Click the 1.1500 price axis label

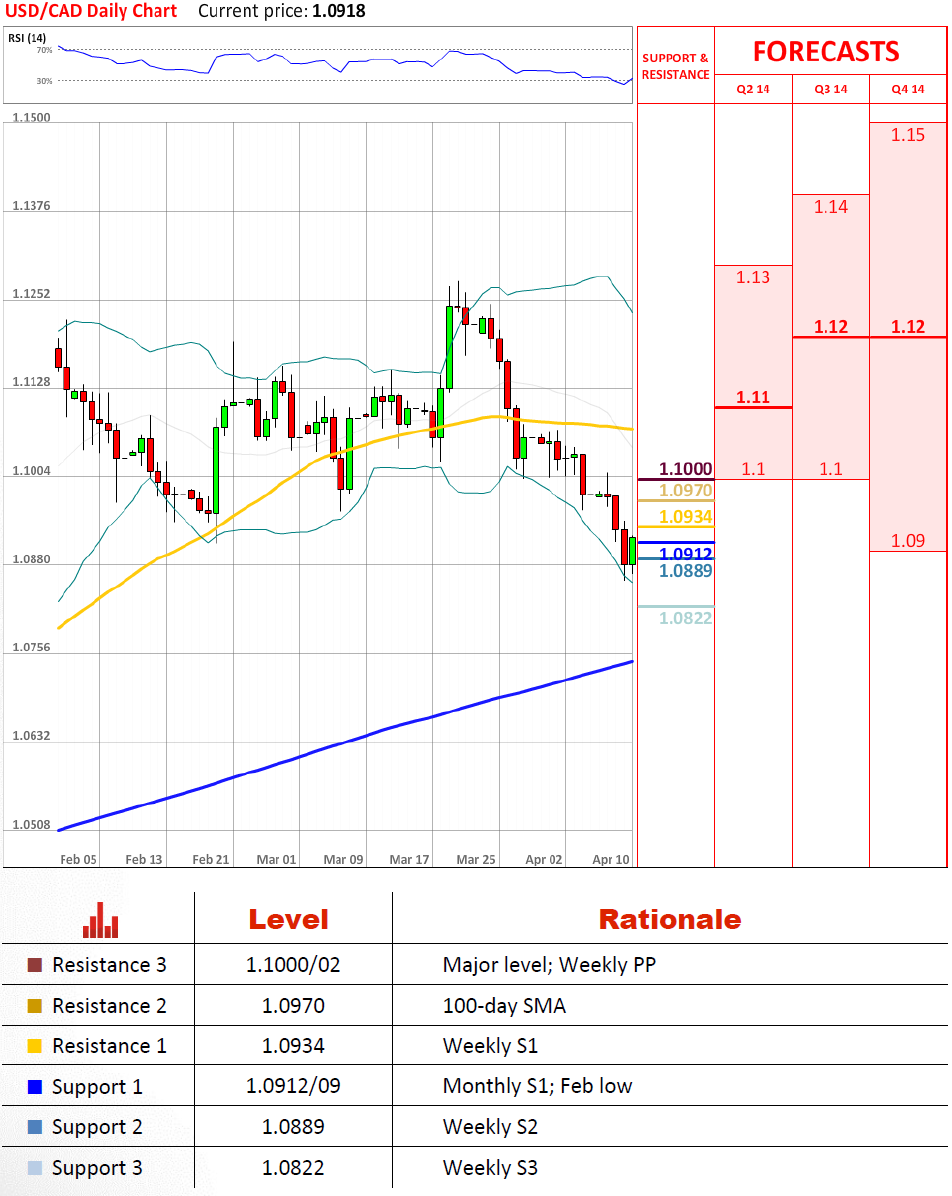click(31, 117)
